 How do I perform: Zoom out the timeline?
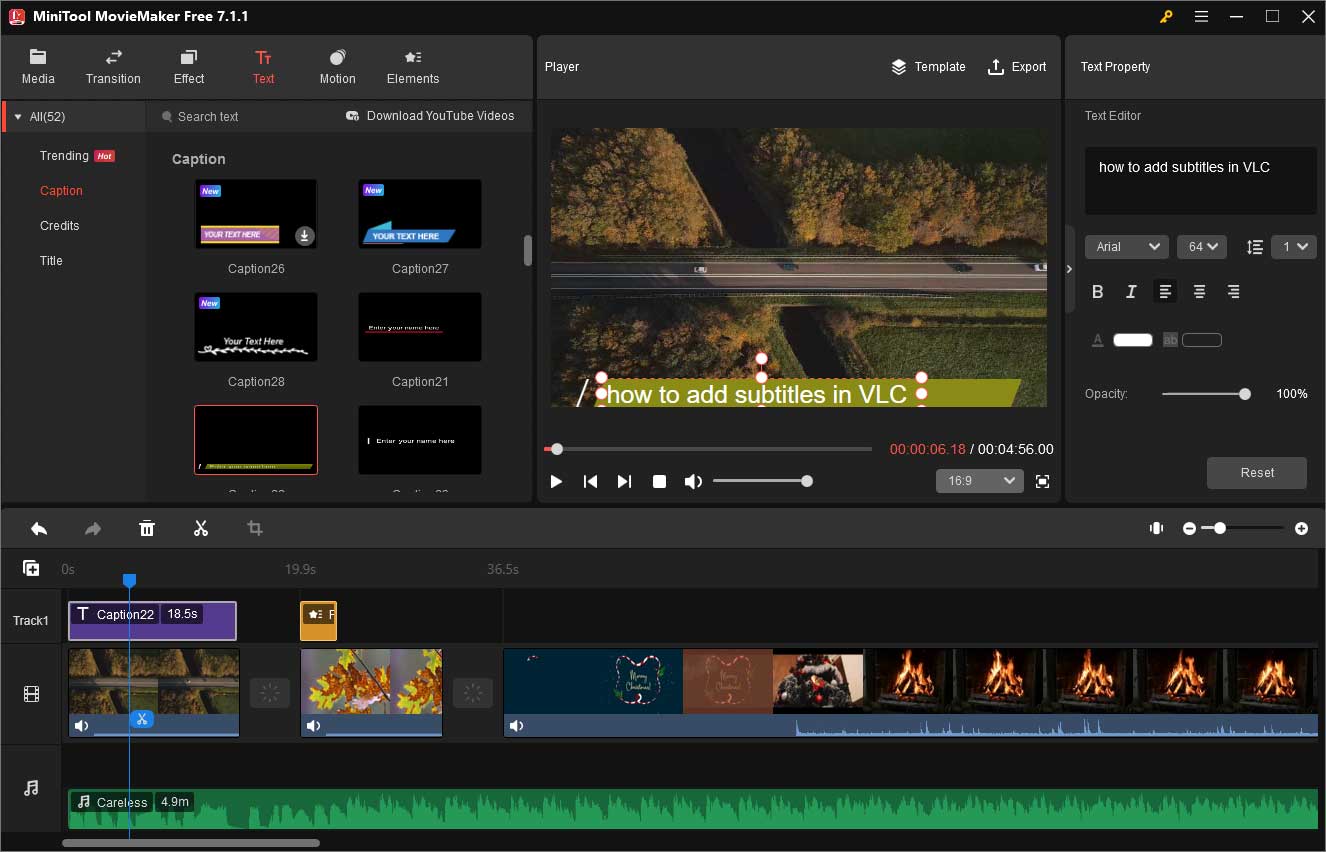click(1189, 528)
